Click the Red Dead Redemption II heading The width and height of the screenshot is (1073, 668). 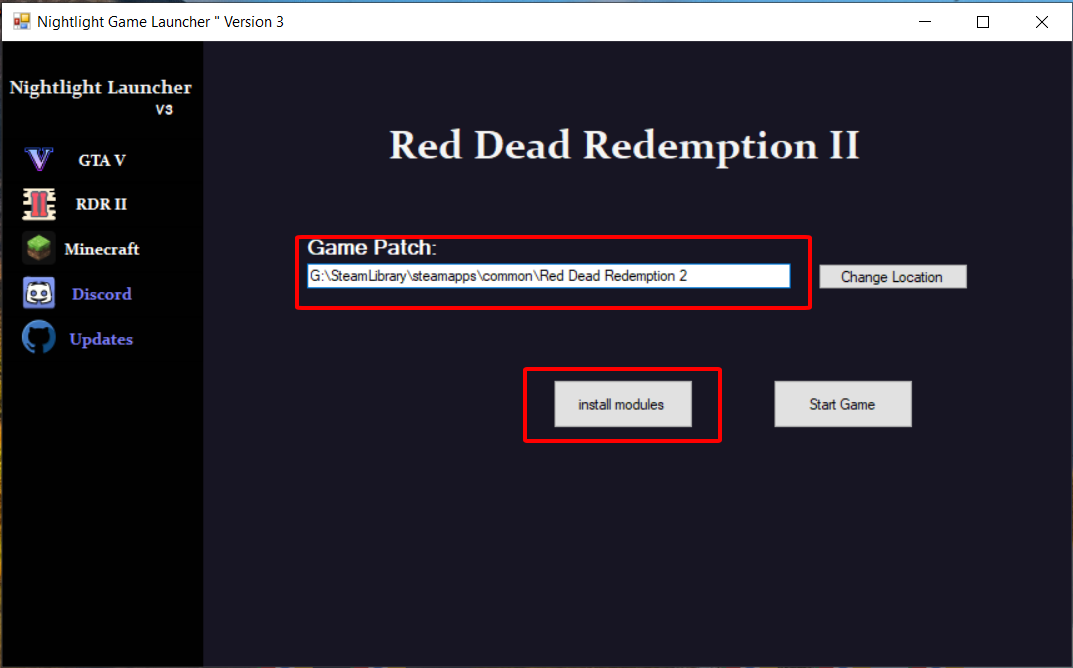click(624, 145)
